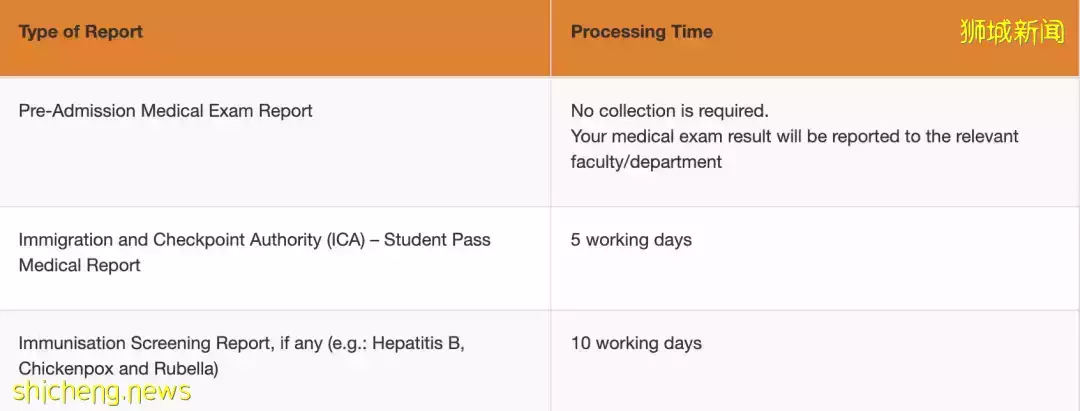This screenshot has height=411, width=1080.
Task: Click the "Processing Time" column header
Action: (x=641, y=32)
